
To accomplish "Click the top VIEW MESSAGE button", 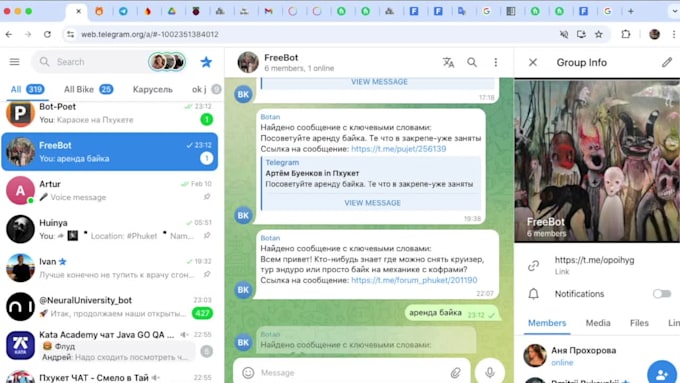I will [x=379, y=82].
